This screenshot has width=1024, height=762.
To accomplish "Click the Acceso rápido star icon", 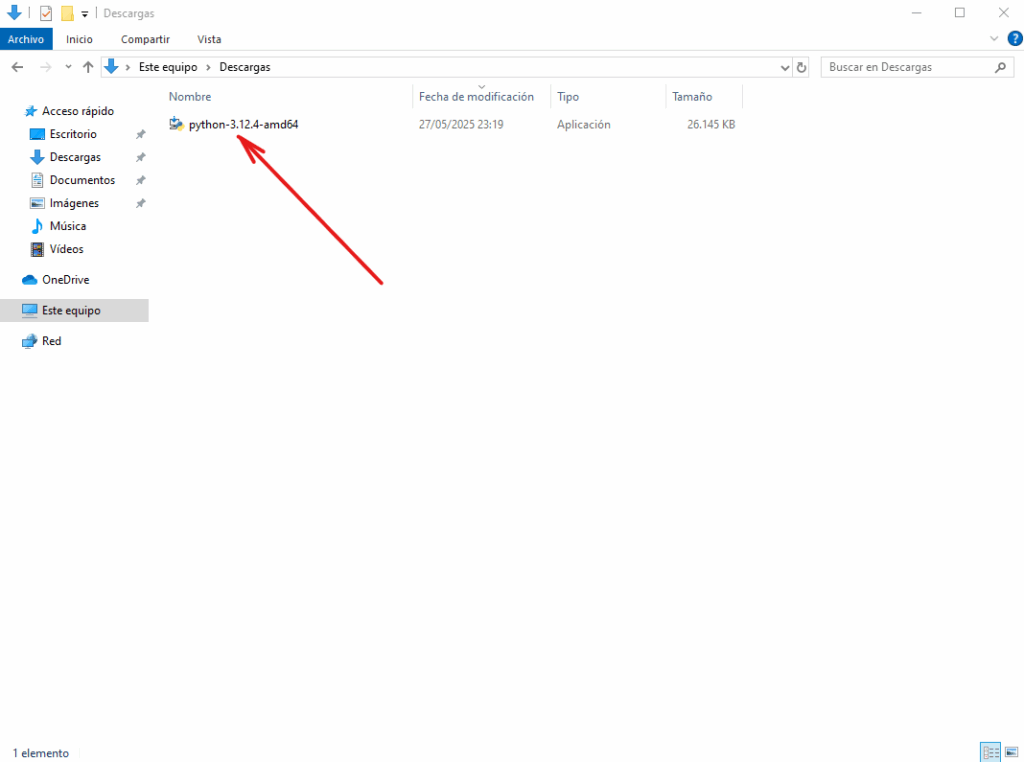I will tap(31, 111).
